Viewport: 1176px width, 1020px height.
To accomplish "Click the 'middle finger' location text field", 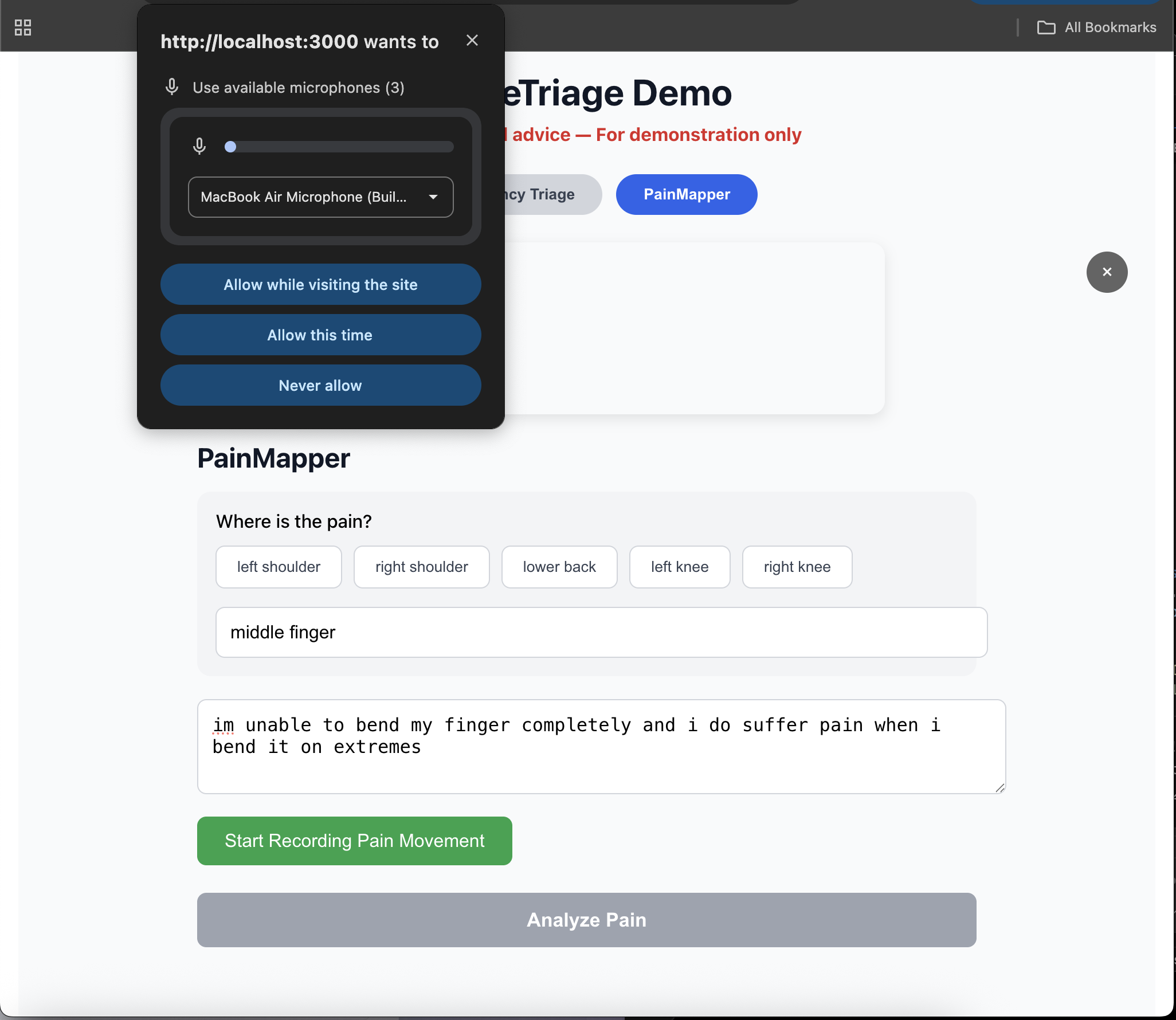I will 601,633.
